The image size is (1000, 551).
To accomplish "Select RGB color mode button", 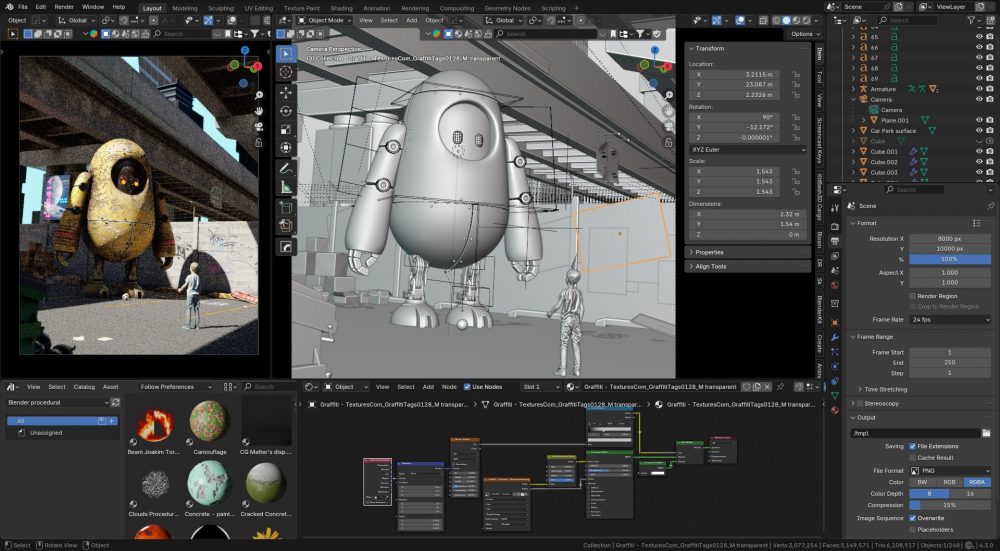I will pos(950,482).
